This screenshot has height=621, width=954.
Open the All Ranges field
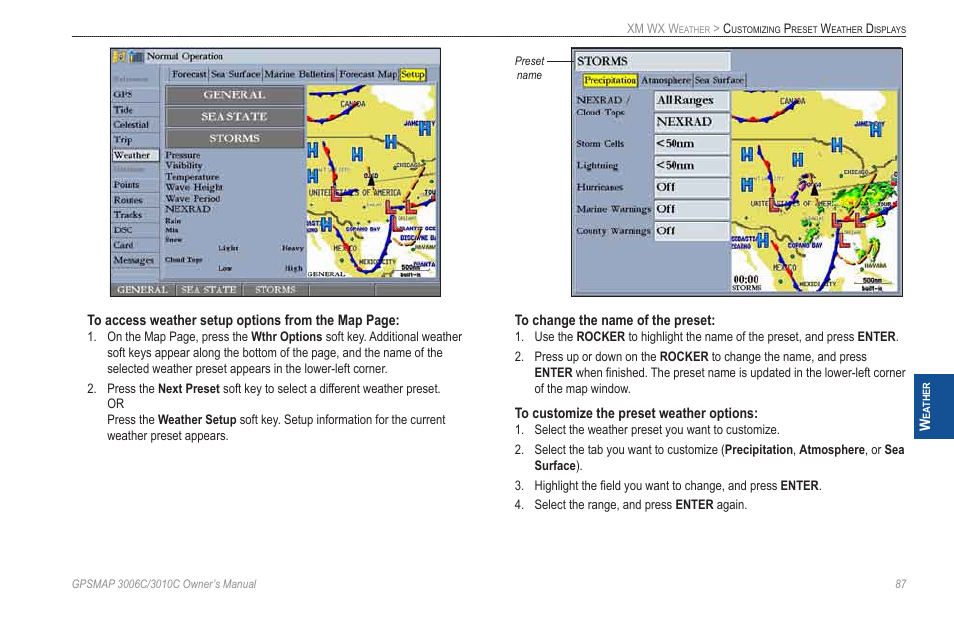pyautogui.click(x=692, y=100)
